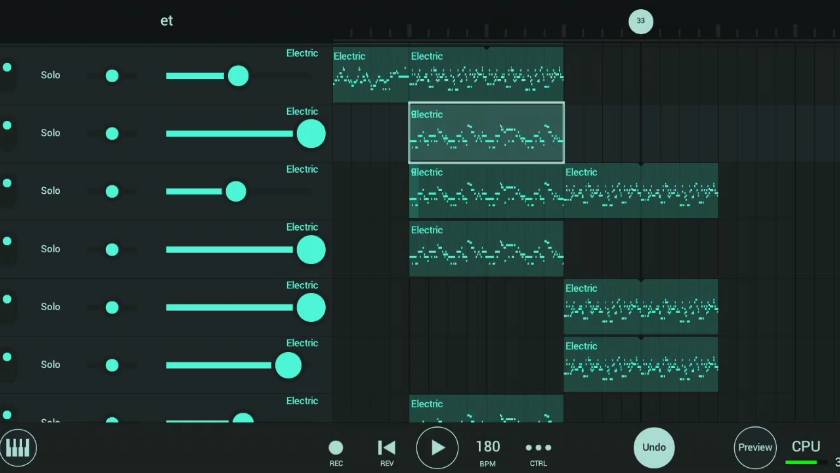Click the fourth track's volume slider handle
Image resolution: width=840 pixels, height=473 pixels.
[311, 250]
